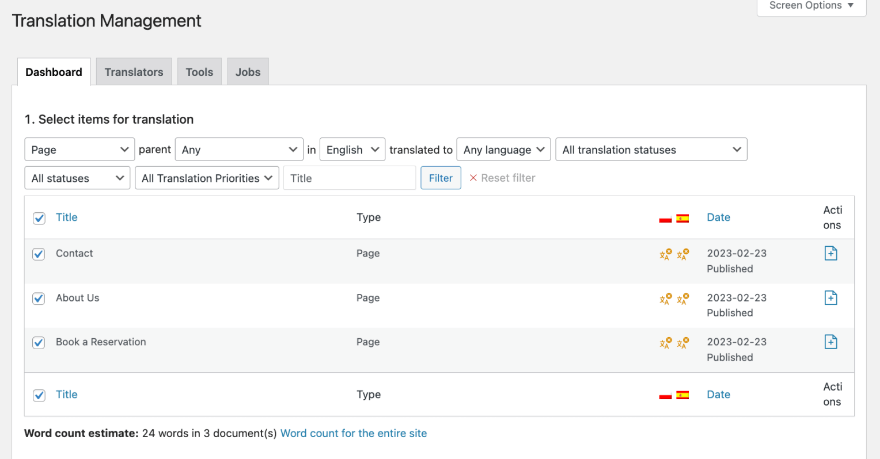Screen dimensions: 880x459
Task: Click the Title search input field
Action: click(x=349, y=178)
